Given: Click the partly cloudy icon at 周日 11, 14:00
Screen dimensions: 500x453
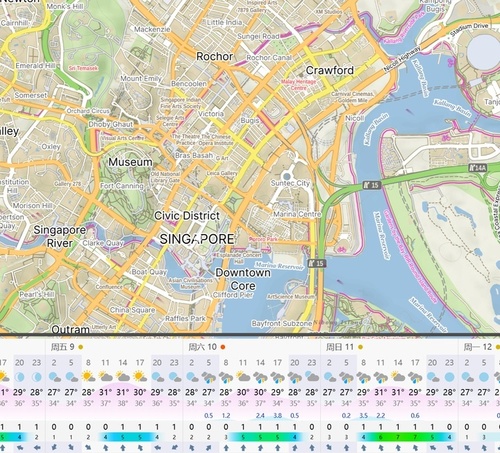Looking at the screenshot, I should [398, 377].
